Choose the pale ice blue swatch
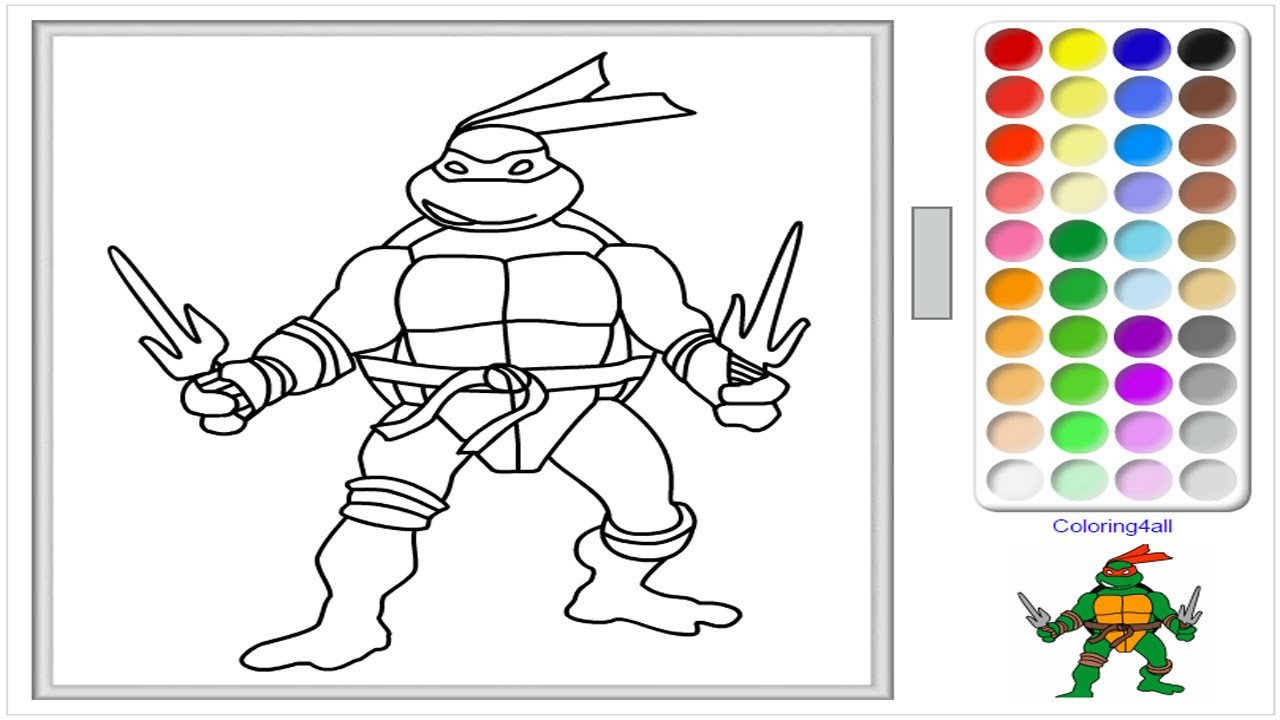Image resolution: width=1280 pixels, height=720 pixels. pos(1142,288)
